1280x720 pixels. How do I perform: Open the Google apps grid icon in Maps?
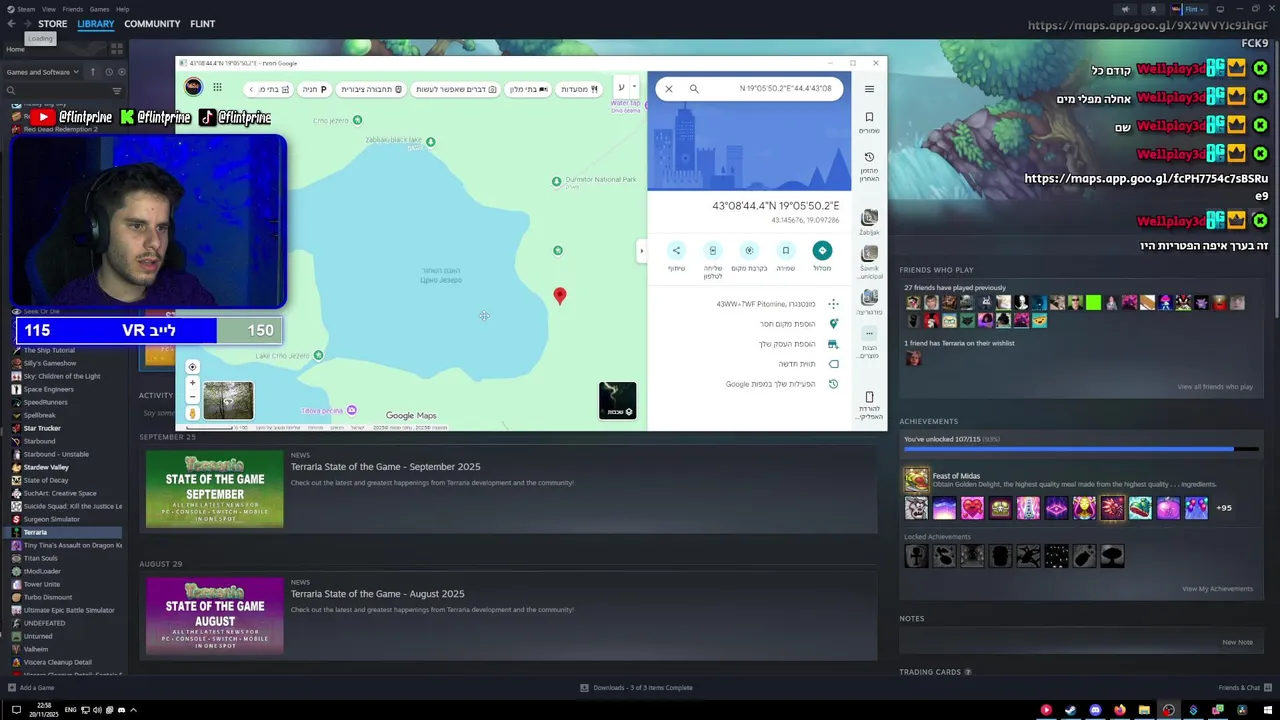click(217, 88)
